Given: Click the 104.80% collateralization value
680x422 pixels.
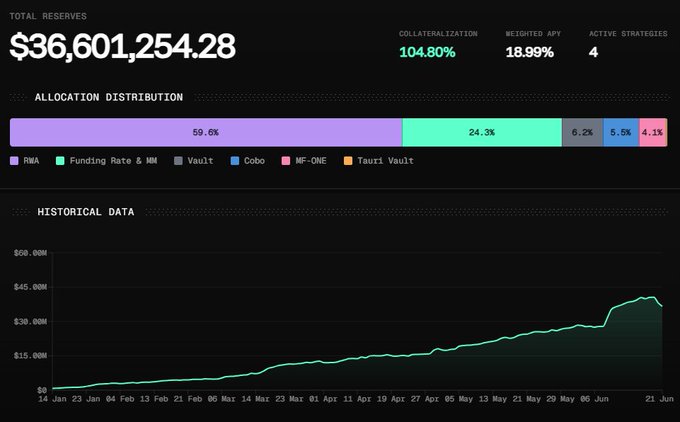Looking at the screenshot, I should (x=427, y=52).
